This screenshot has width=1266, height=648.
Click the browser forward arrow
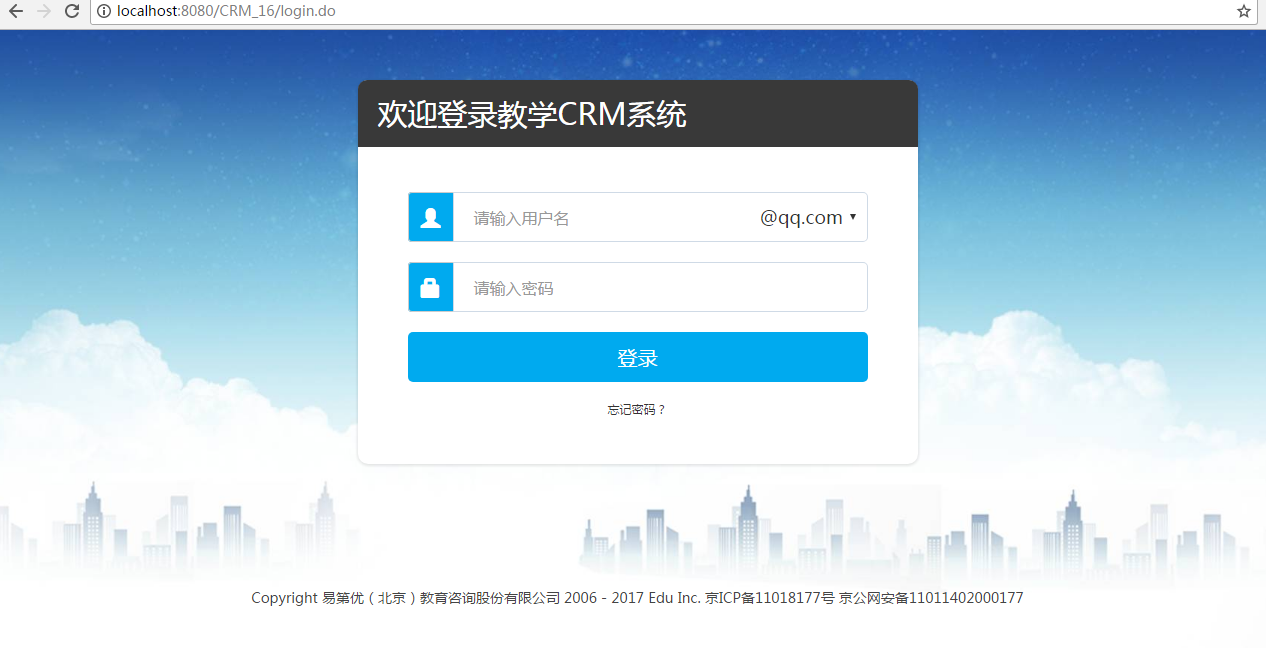43,11
